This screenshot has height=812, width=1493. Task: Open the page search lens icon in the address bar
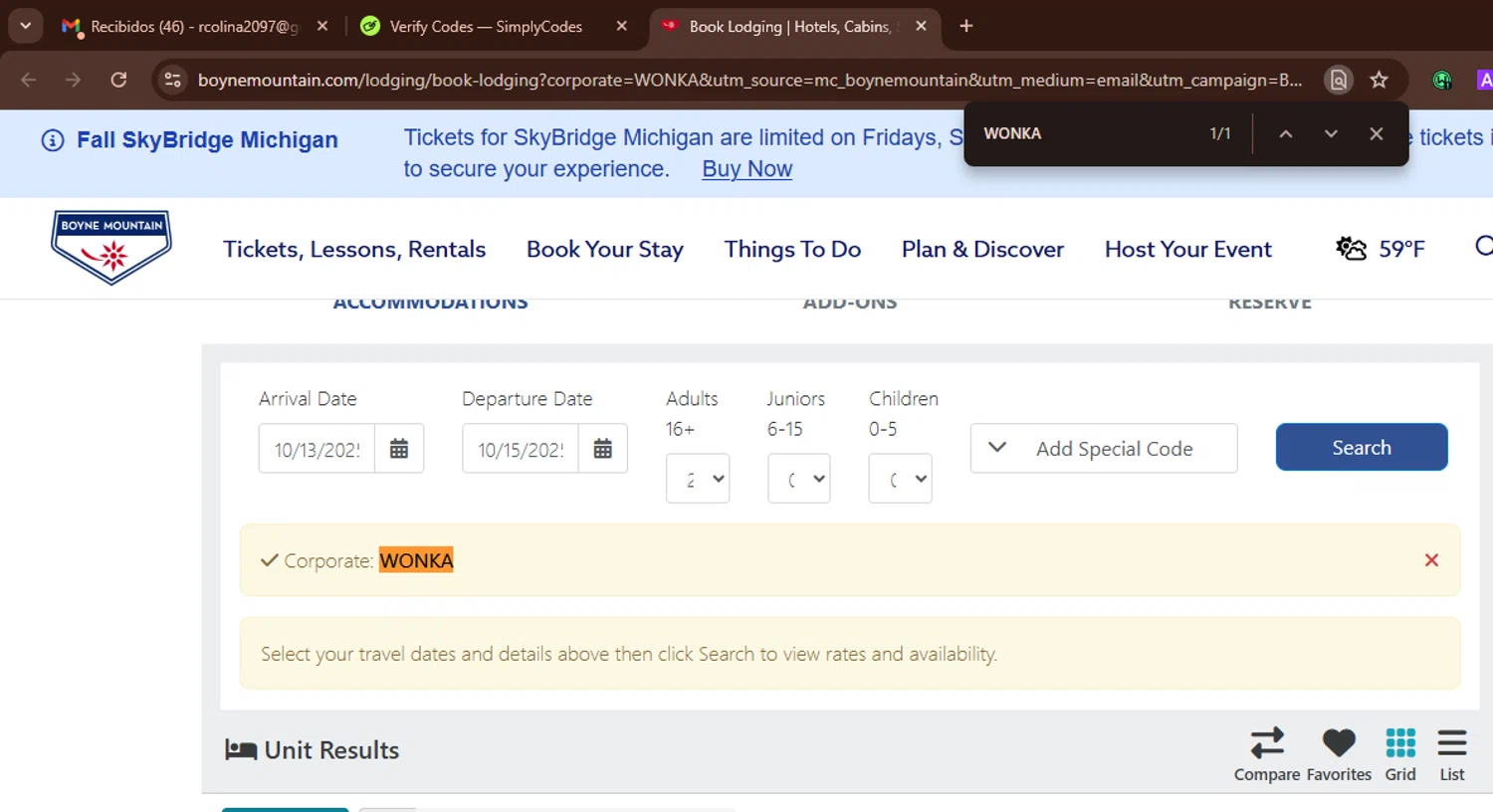[x=1339, y=80]
